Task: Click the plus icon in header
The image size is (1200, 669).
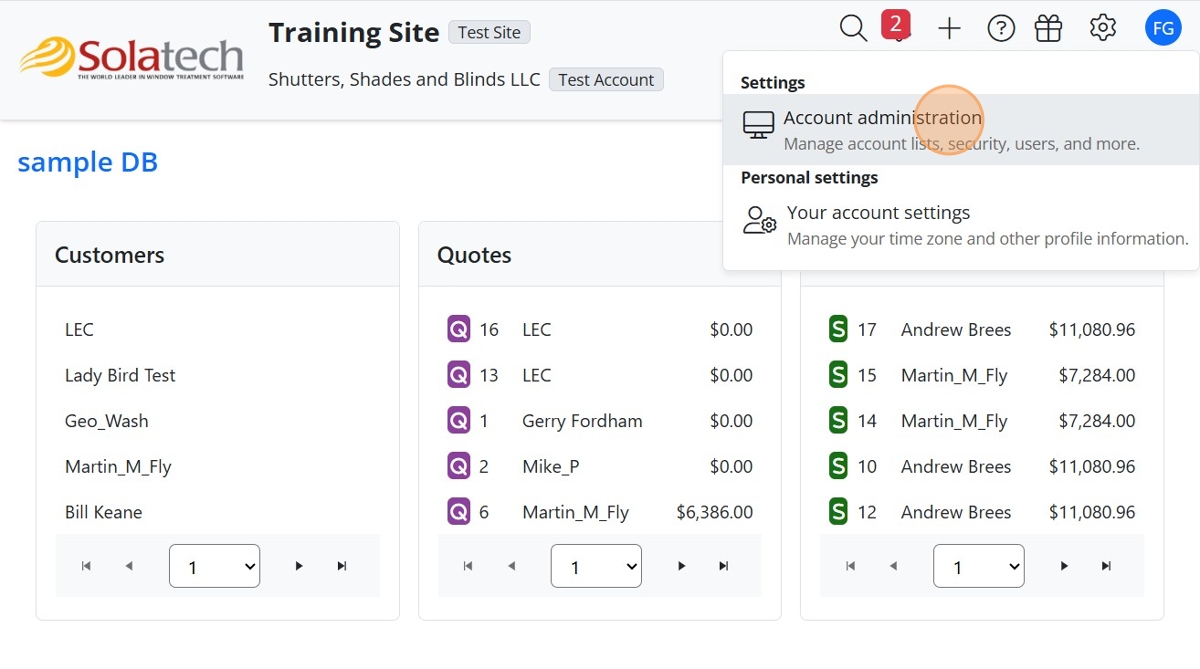Action: click(949, 29)
